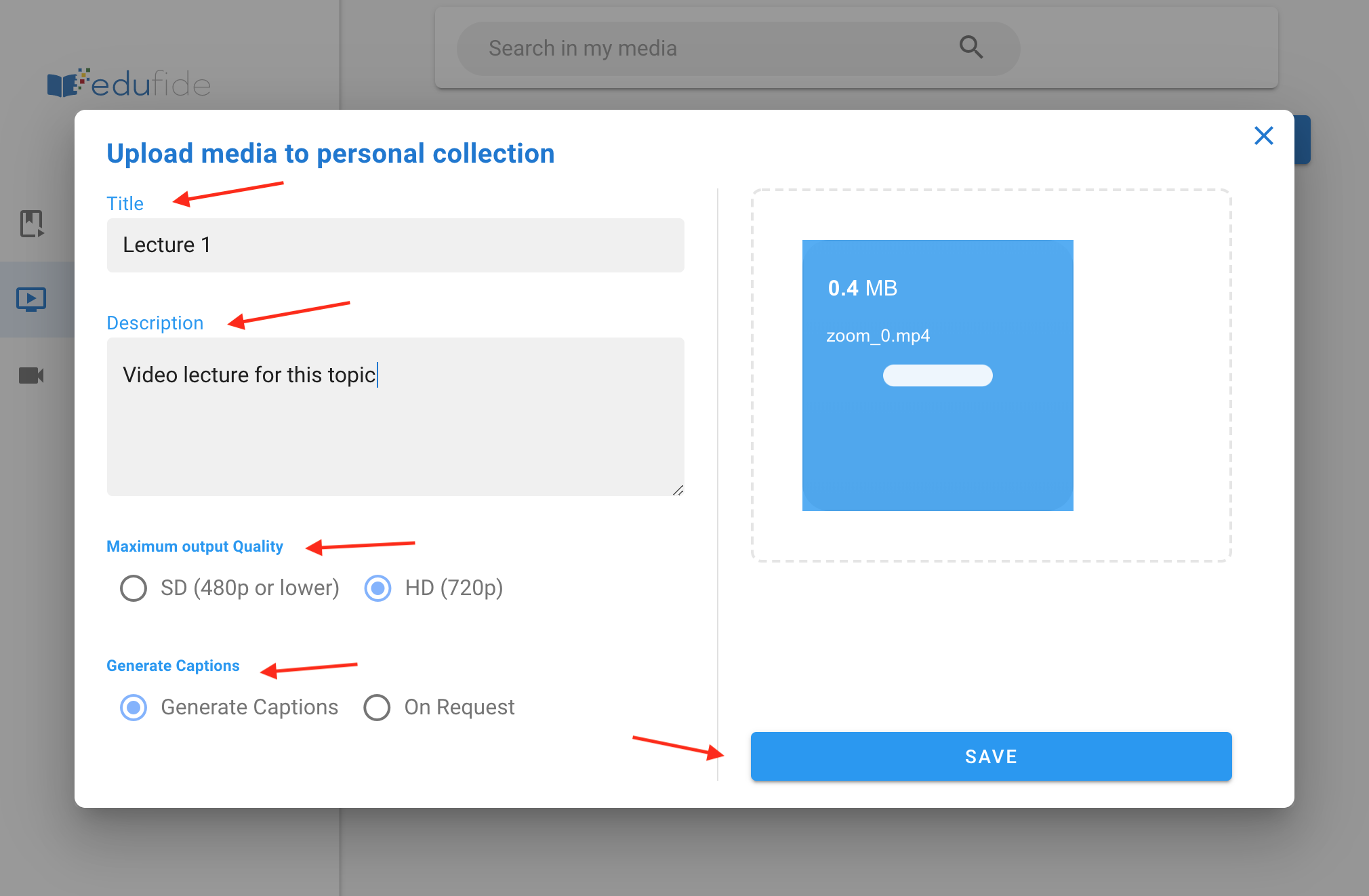The width and height of the screenshot is (1369, 896).
Task: Close the upload media dialog
Action: point(1263,136)
